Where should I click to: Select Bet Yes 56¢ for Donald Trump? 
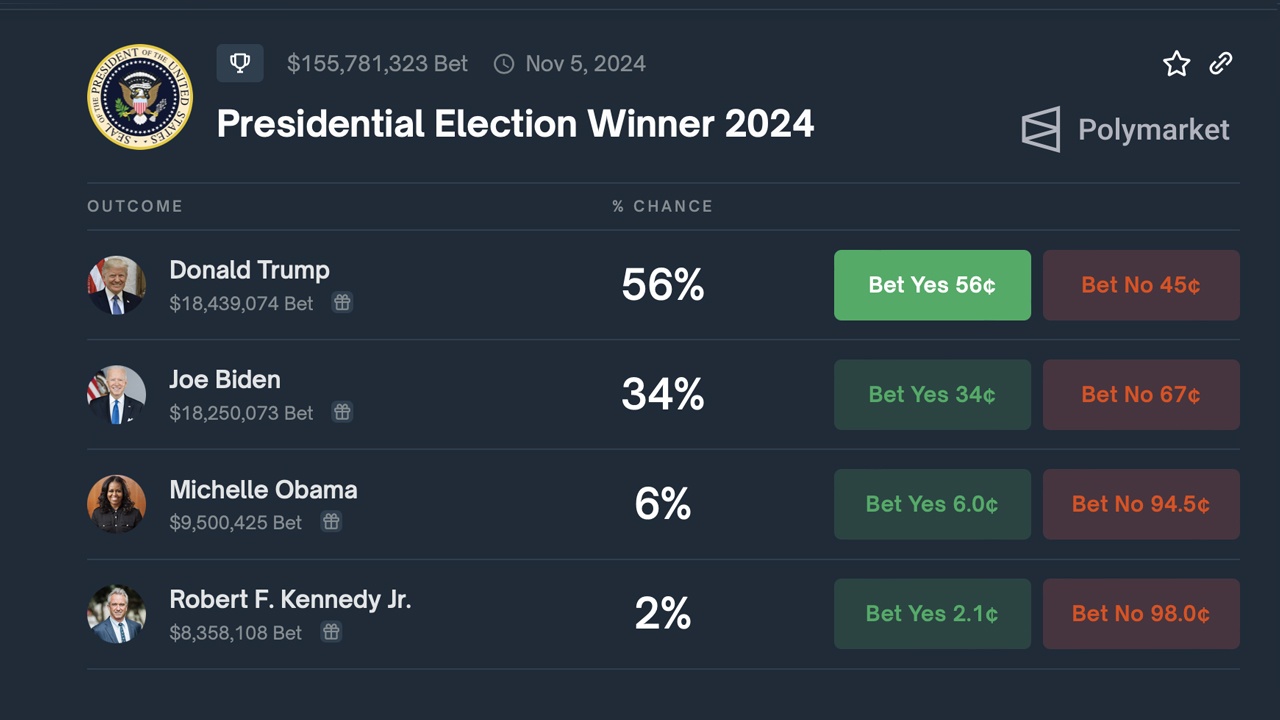(x=932, y=285)
